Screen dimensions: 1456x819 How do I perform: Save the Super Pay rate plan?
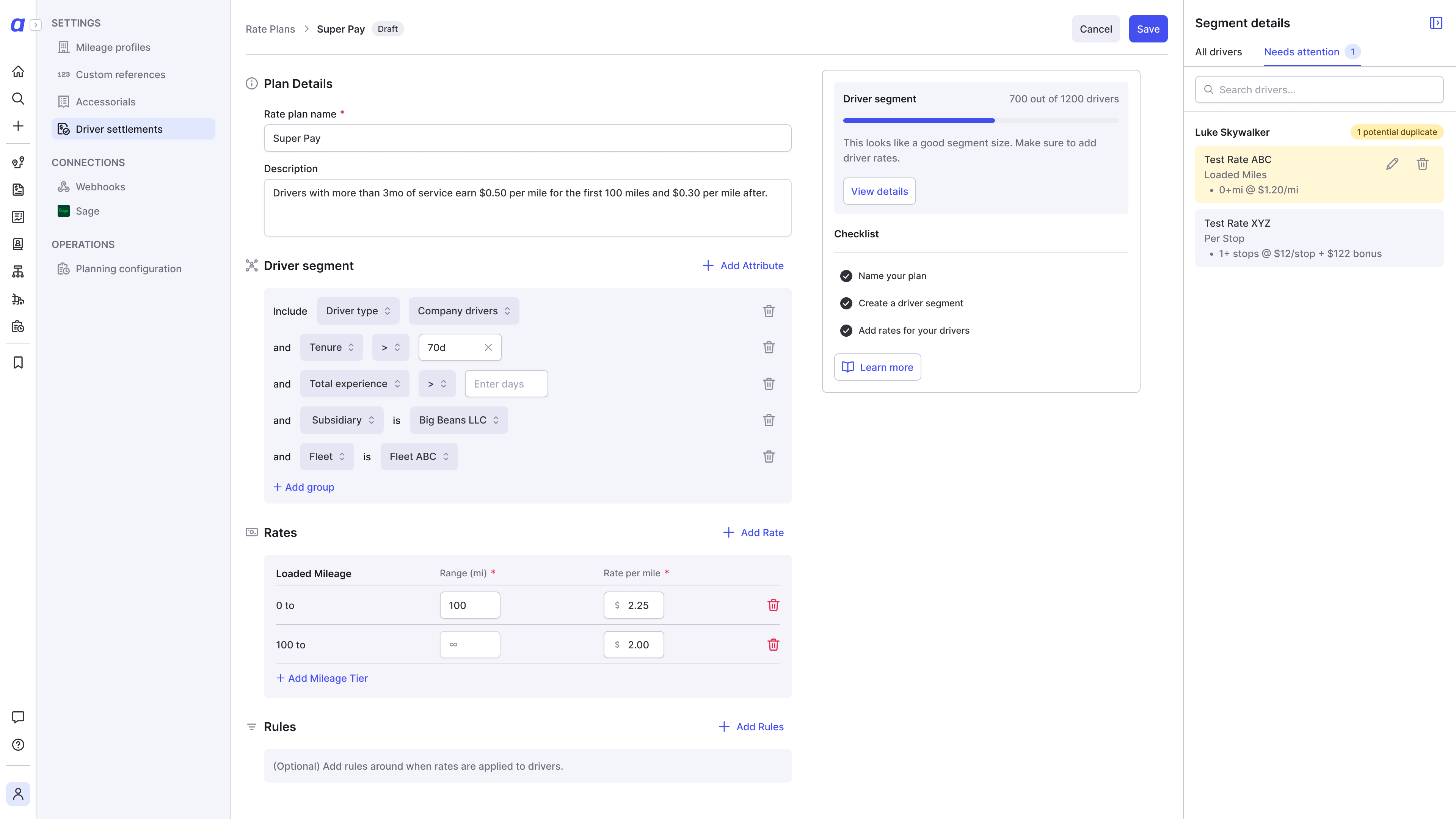pos(1148,29)
